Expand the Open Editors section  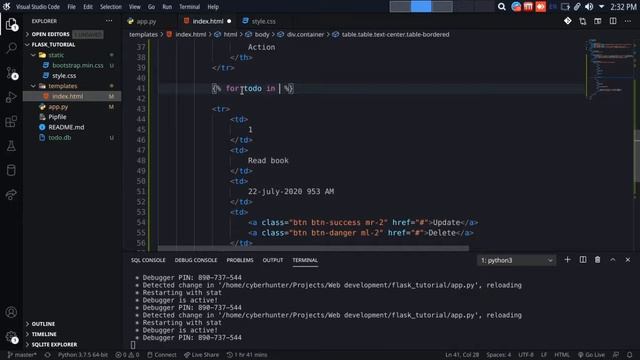click(x=50, y=34)
